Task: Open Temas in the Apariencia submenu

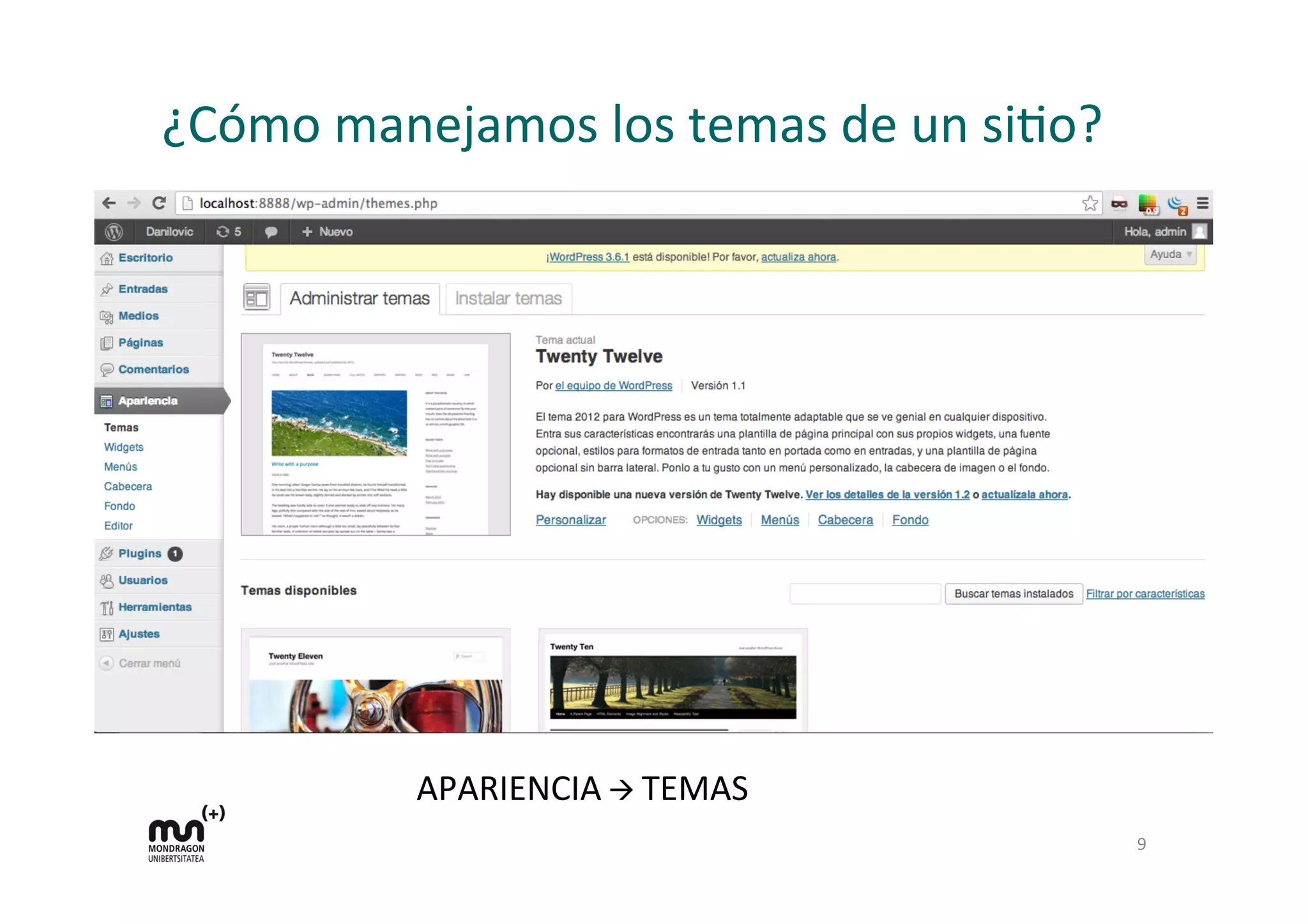Action: pos(121,428)
